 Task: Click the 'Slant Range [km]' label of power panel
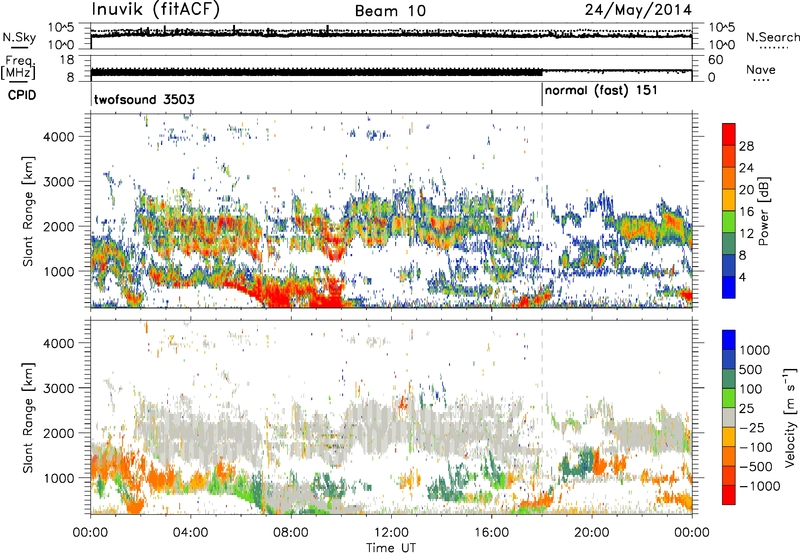pos(28,212)
